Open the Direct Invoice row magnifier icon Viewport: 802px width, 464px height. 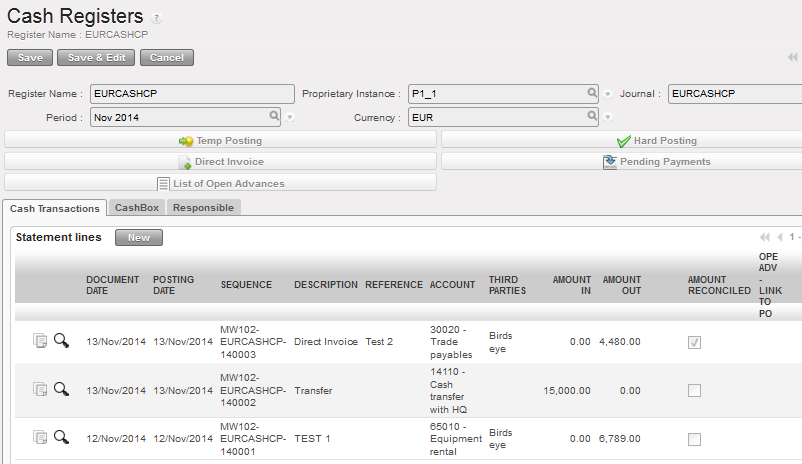click(x=61, y=341)
